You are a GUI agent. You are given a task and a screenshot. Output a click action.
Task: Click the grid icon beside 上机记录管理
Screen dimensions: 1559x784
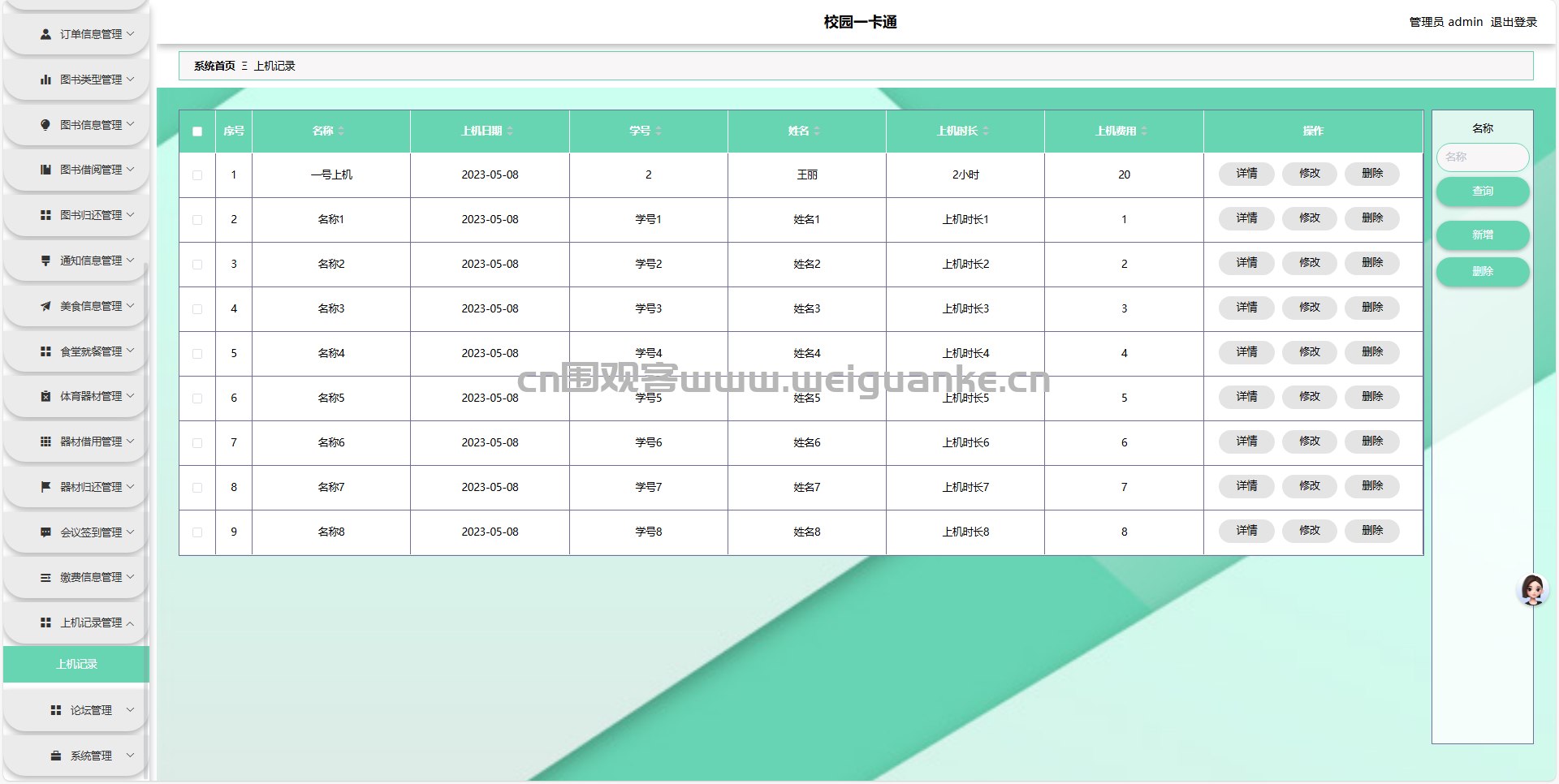point(45,622)
